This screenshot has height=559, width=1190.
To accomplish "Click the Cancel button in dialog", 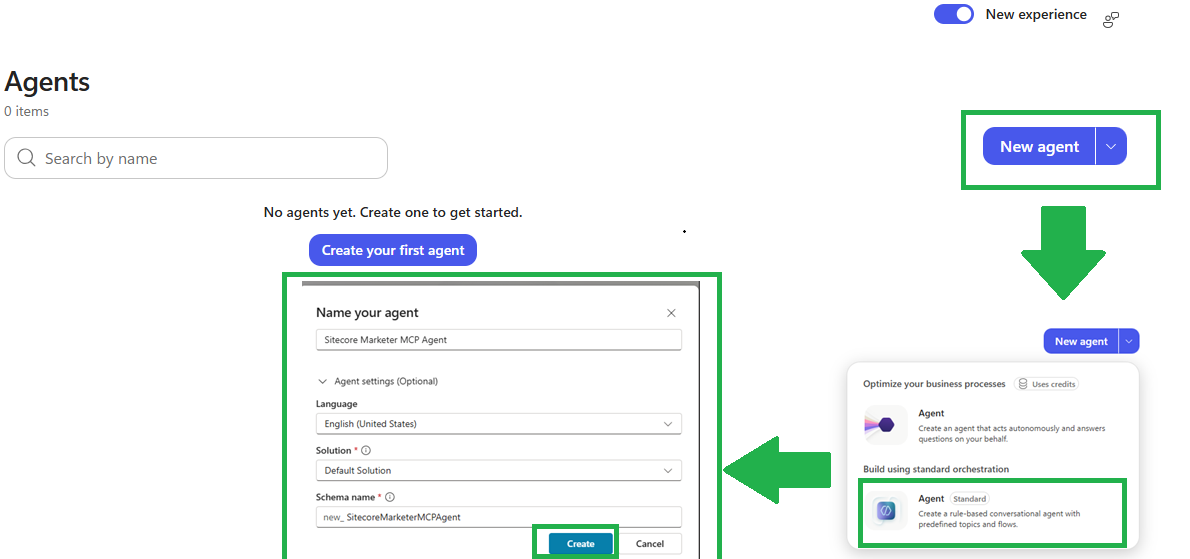I will [x=650, y=544].
